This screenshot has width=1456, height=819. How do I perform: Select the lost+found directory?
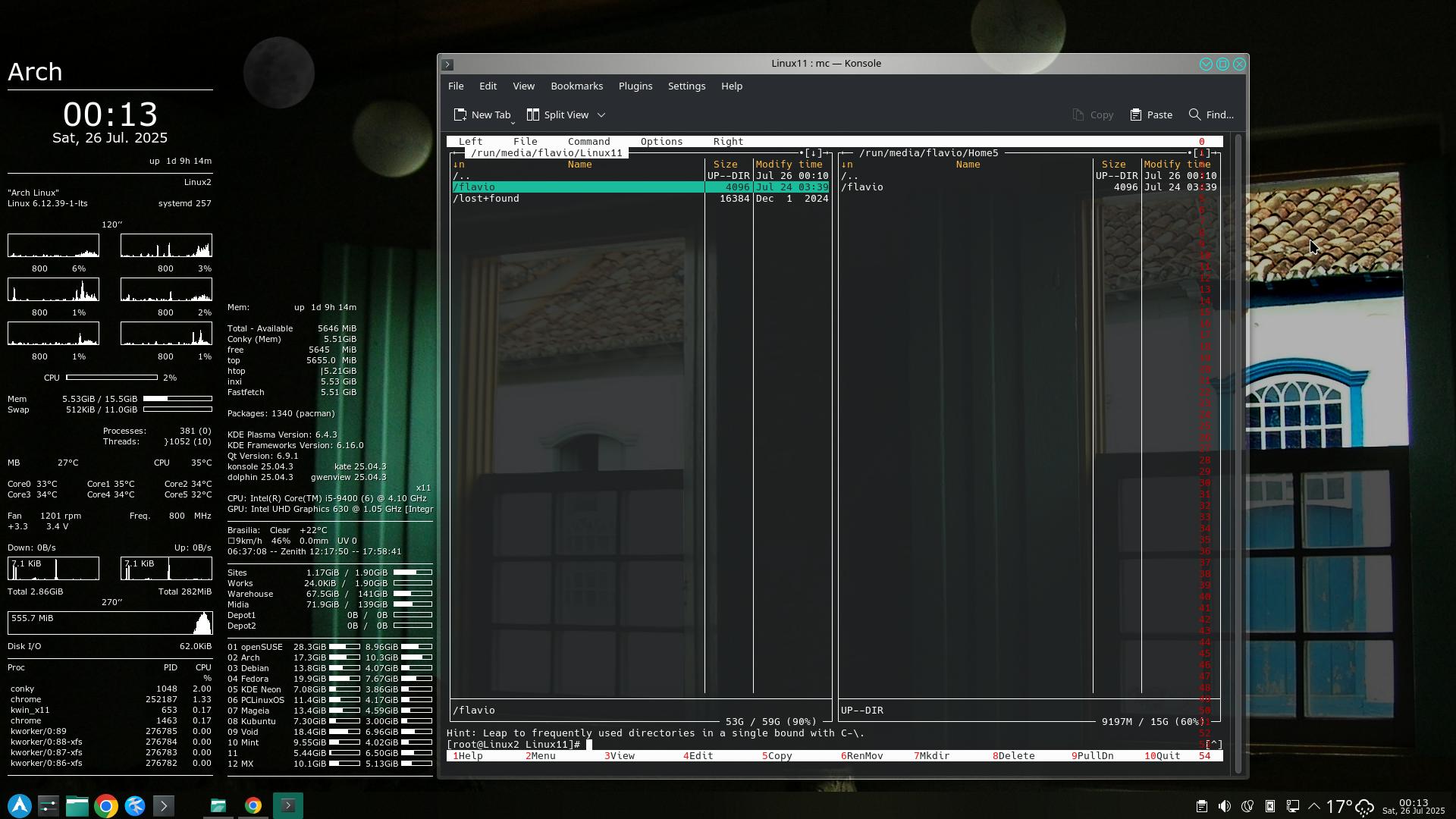(486, 199)
